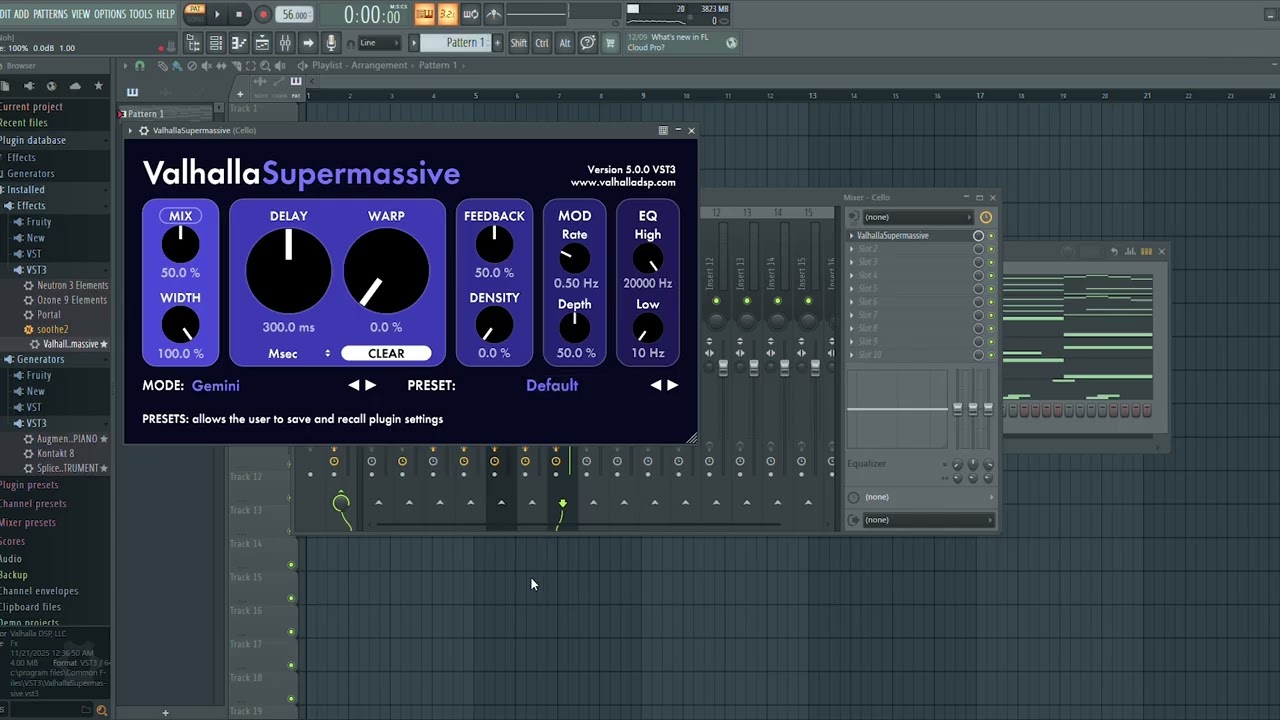This screenshot has width=1280, height=720.
Task: Select Neutron 3 Elements plugin in browser
Action: [72, 285]
